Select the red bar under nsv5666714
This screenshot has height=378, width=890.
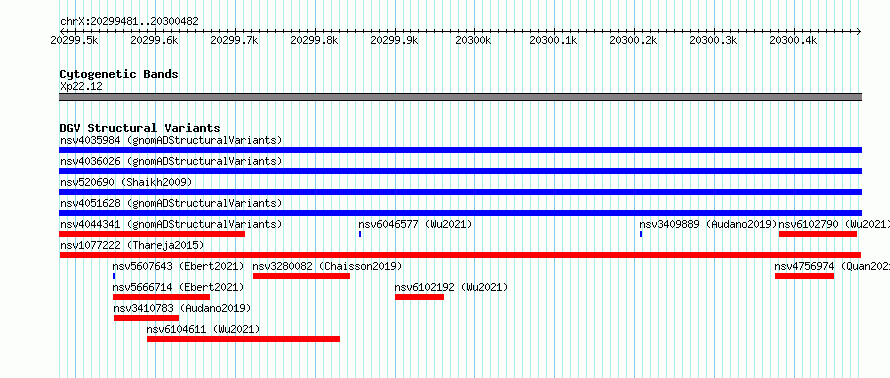pyautogui.click(x=161, y=297)
